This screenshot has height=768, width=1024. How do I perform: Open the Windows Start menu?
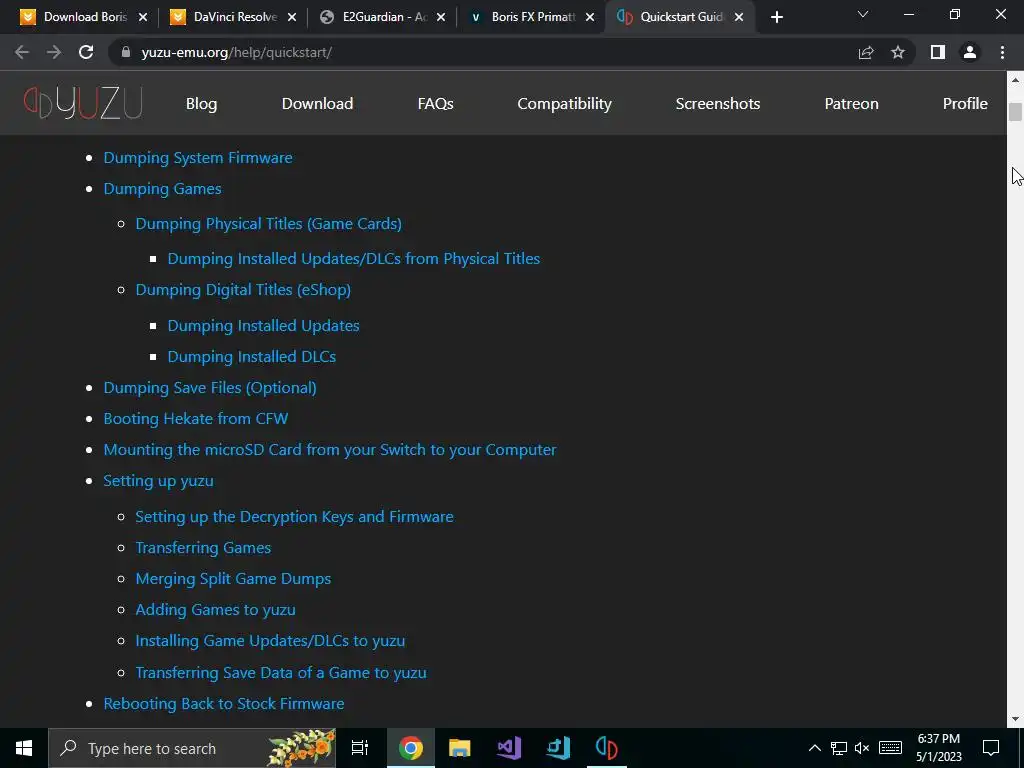[24, 748]
